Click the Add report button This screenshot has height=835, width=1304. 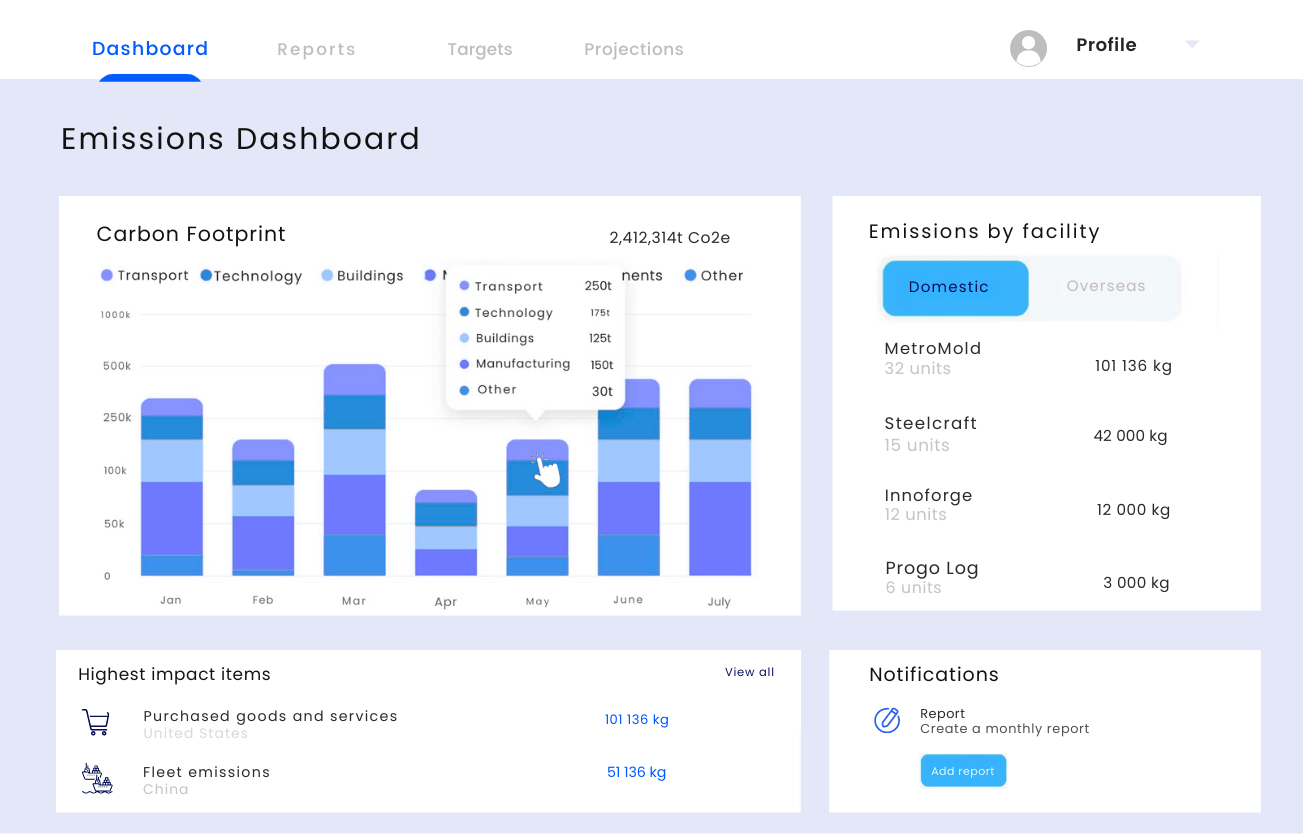(x=963, y=770)
